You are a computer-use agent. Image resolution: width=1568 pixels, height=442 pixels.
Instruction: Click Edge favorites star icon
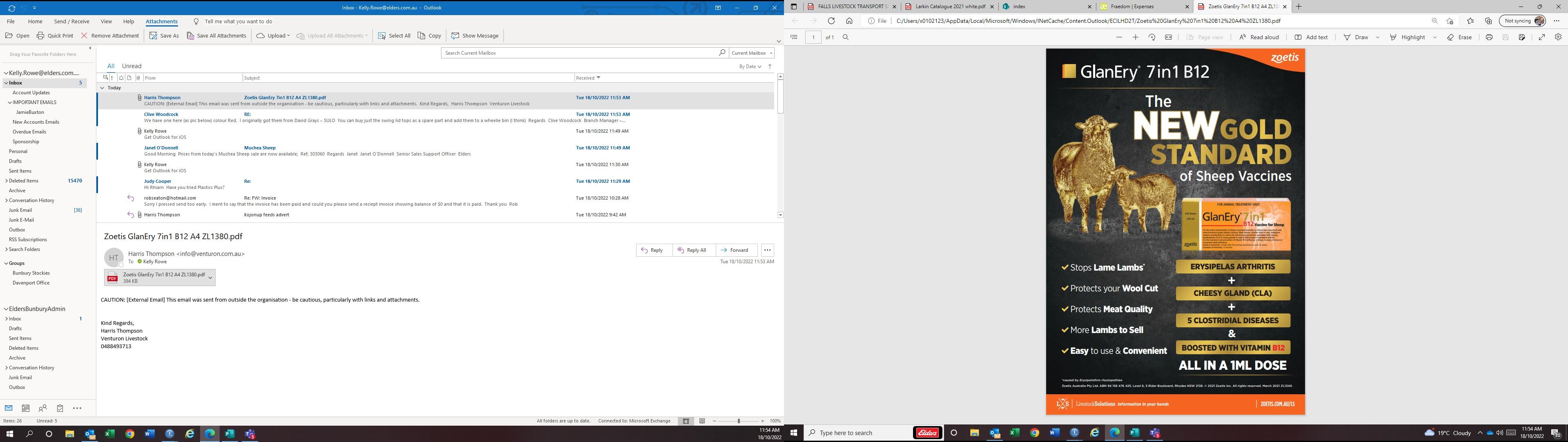tap(1470, 21)
